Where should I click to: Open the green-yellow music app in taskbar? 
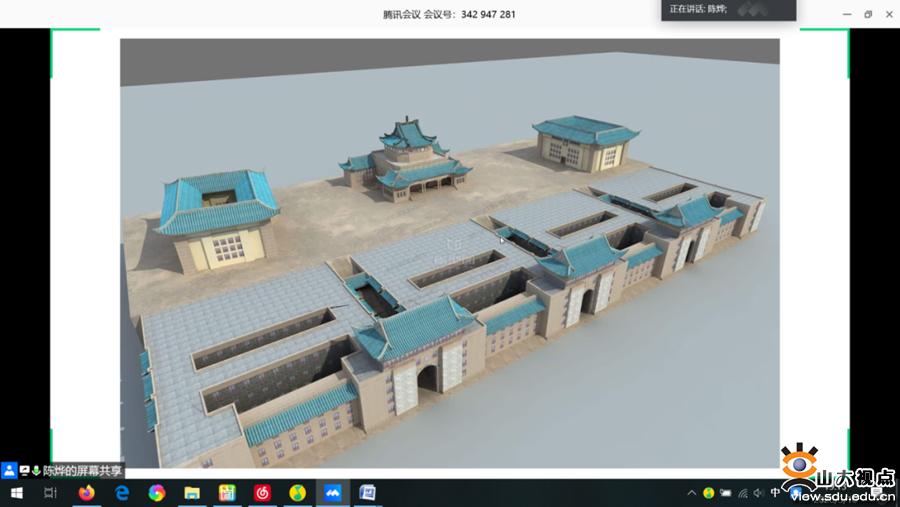[x=297, y=493]
